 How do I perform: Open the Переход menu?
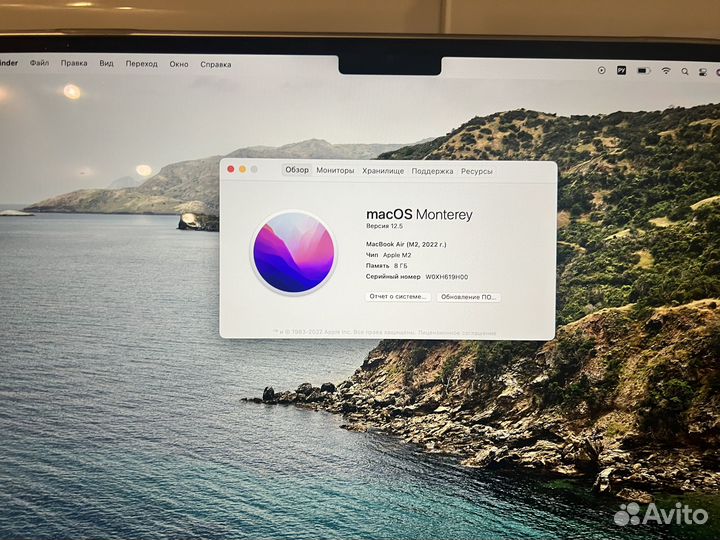[x=141, y=64]
